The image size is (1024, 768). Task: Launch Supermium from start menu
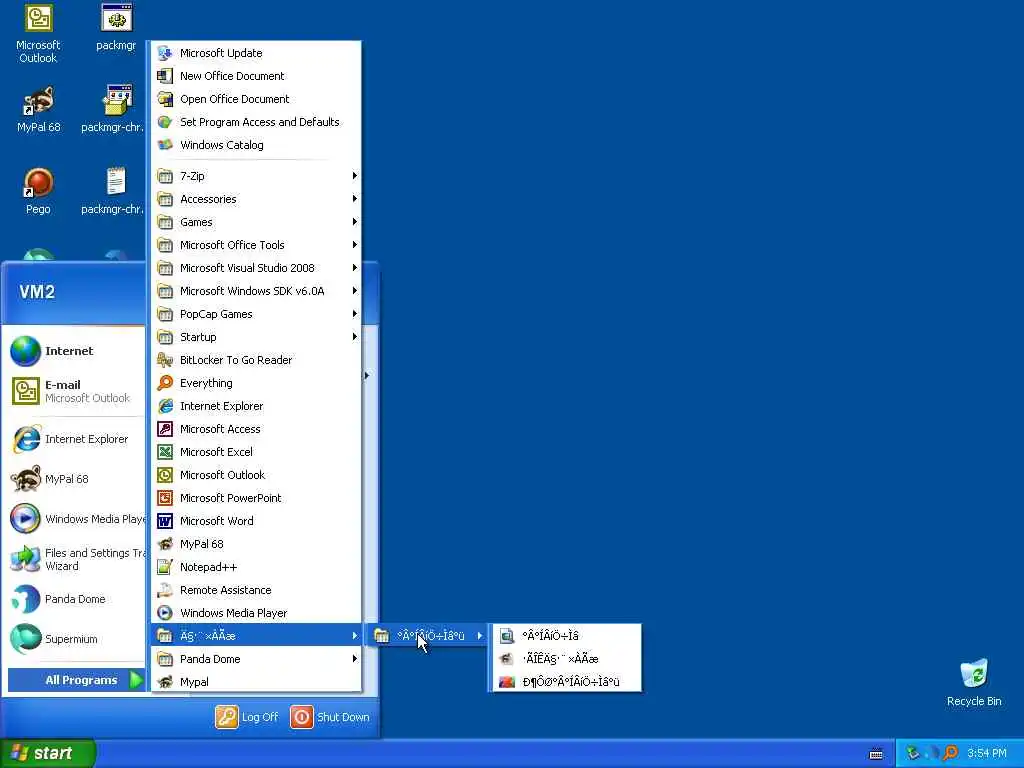click(75, 639)
